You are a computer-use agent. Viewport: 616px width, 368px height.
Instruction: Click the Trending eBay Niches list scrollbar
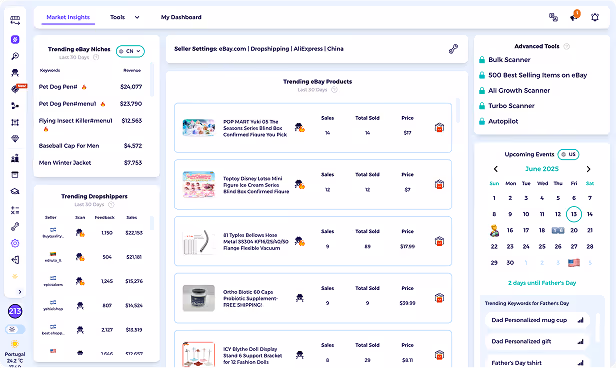(x=152, y=79)
